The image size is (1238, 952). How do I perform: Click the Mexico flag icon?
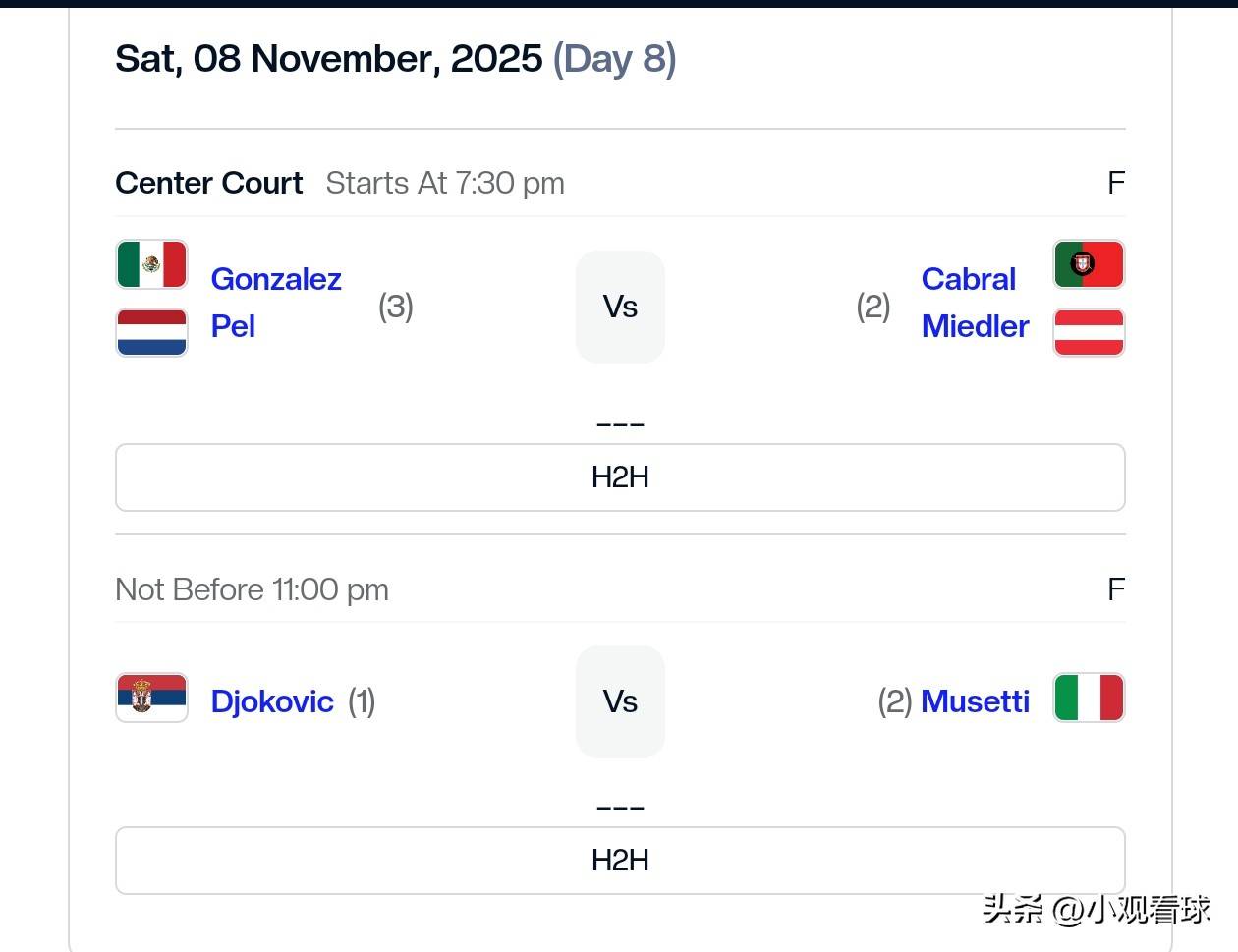tap(151, 264)
